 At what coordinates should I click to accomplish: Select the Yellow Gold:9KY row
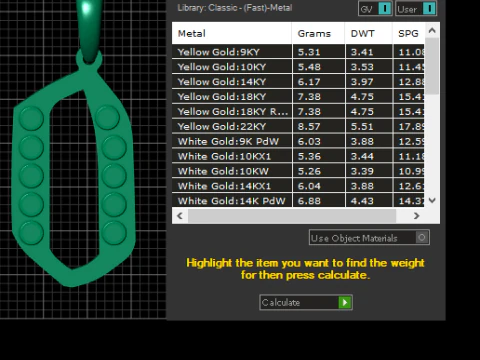coord(298,52)
